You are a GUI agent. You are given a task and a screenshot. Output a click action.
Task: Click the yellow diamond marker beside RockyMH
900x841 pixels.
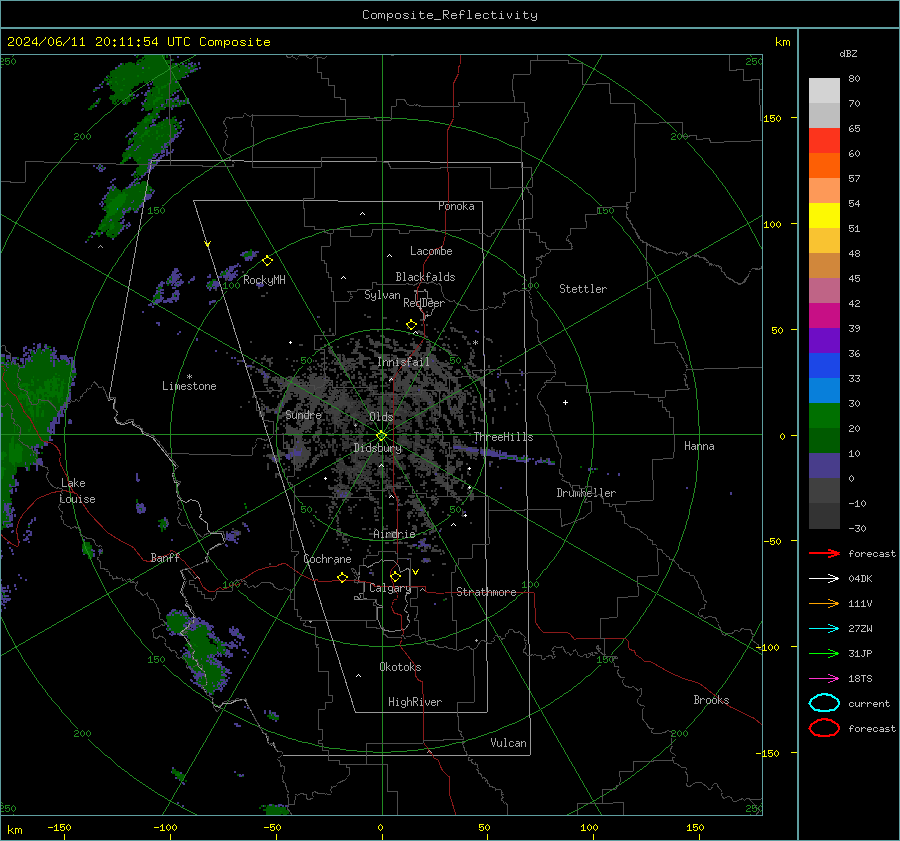(267, 261)
